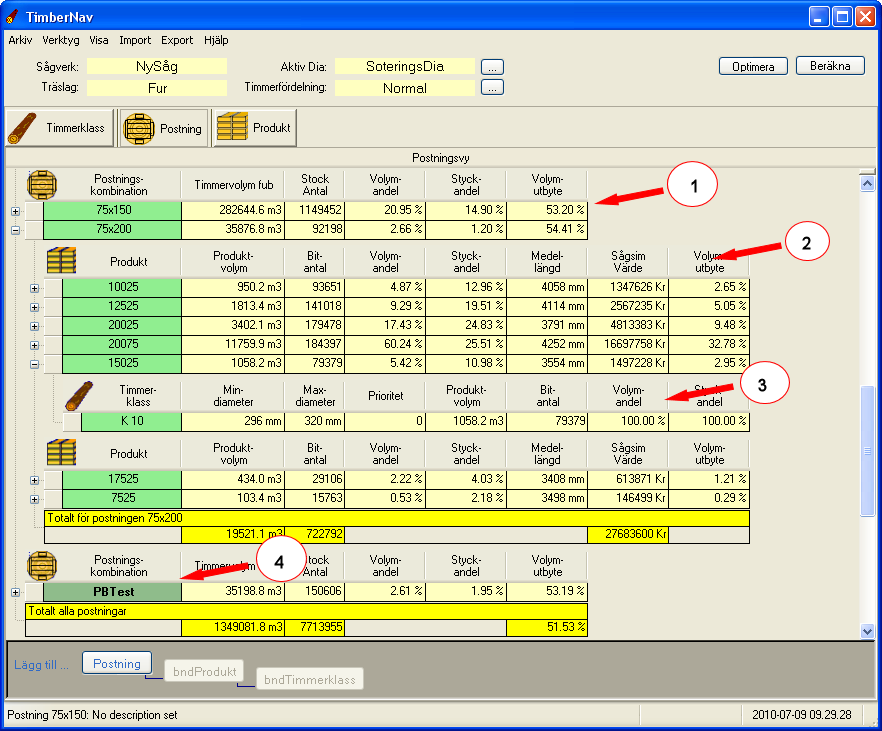Select the K 10 timmerklass cell
This screenshot has width=882, height=731.
132,422
